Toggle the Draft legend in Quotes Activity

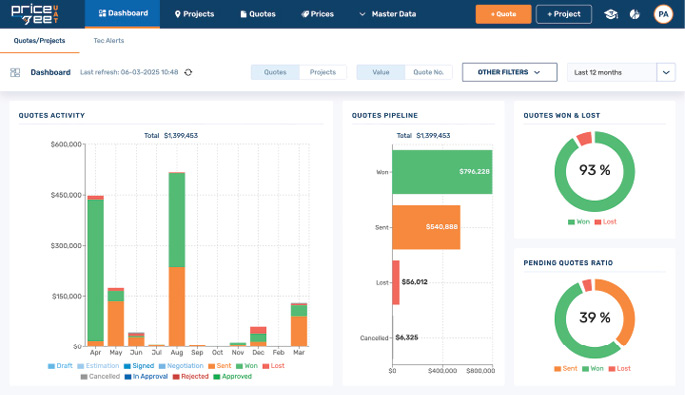(x=60, y=366)
